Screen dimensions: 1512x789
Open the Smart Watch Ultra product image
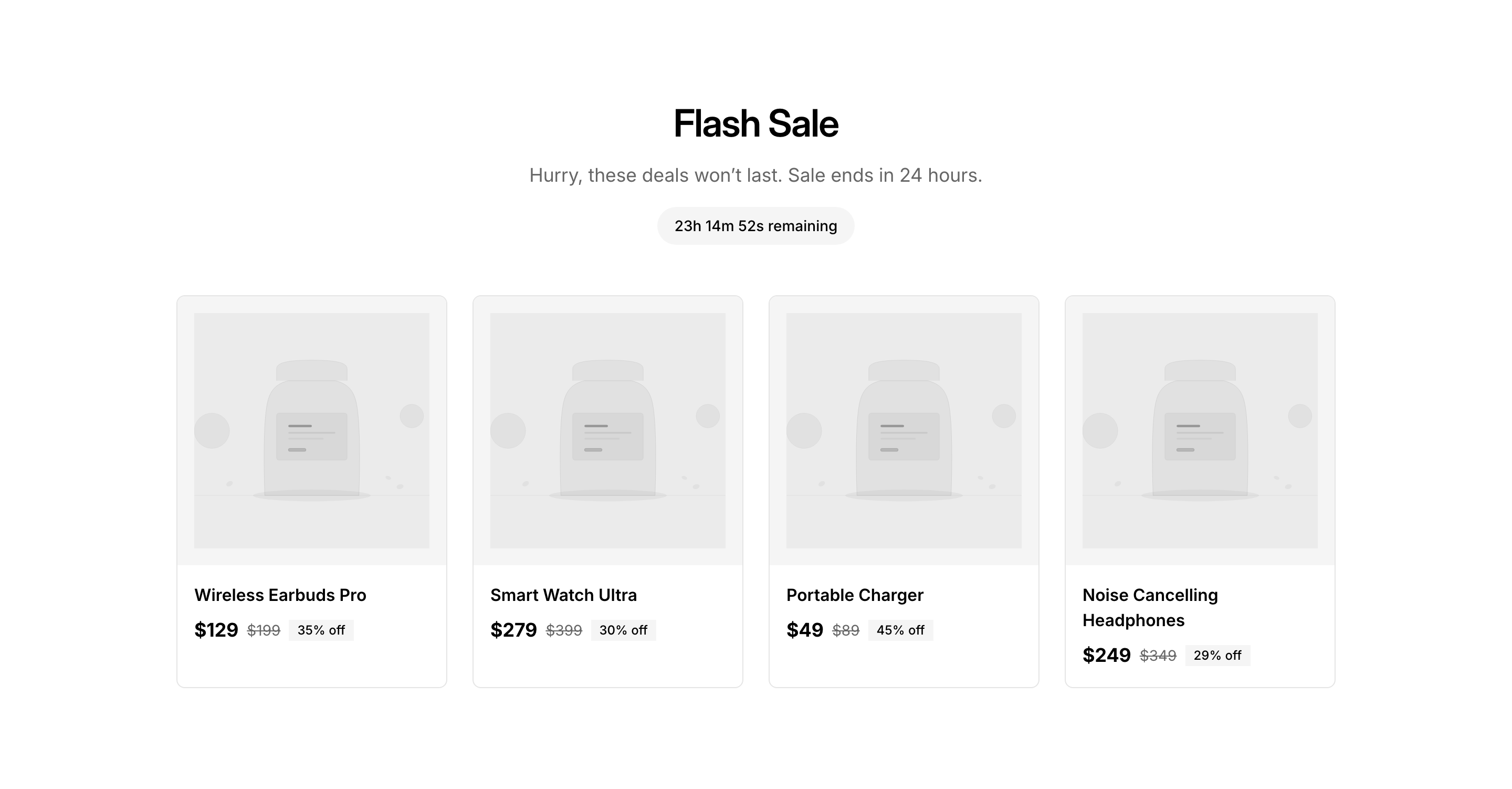coord(607,431)
